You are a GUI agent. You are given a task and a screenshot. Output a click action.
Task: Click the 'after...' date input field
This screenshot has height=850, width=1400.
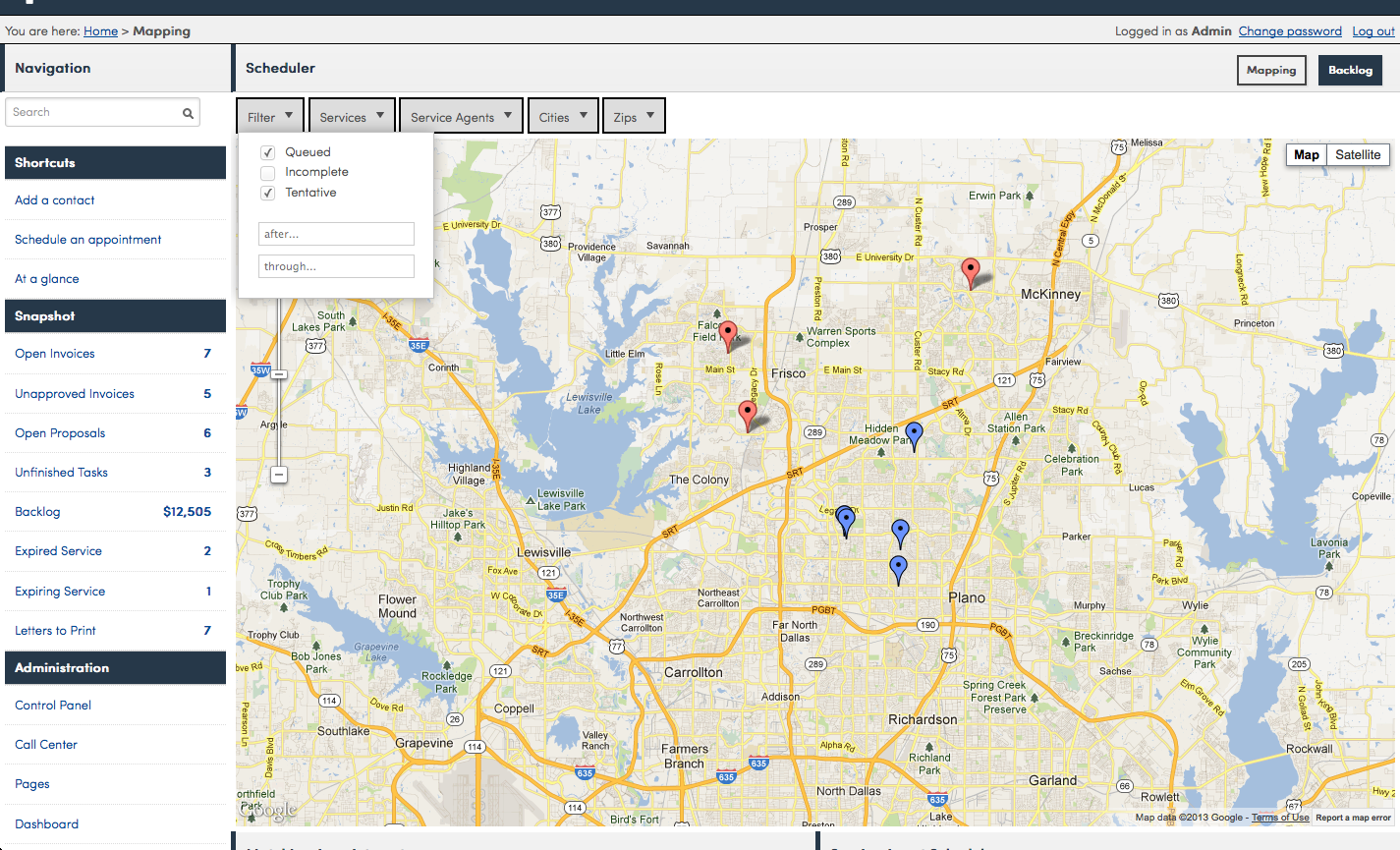(336, 234)
